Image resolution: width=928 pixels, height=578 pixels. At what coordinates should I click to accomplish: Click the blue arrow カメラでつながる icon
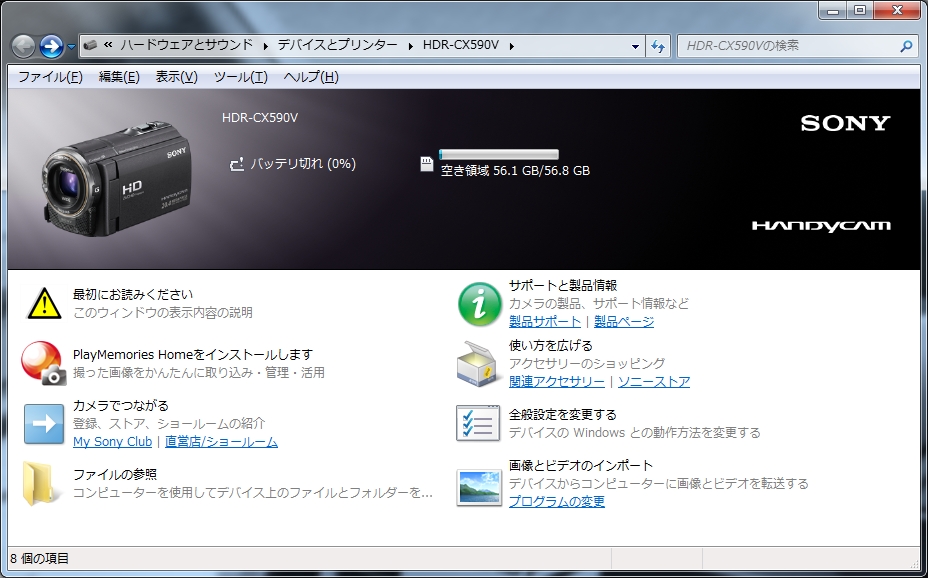click(44, 424)
